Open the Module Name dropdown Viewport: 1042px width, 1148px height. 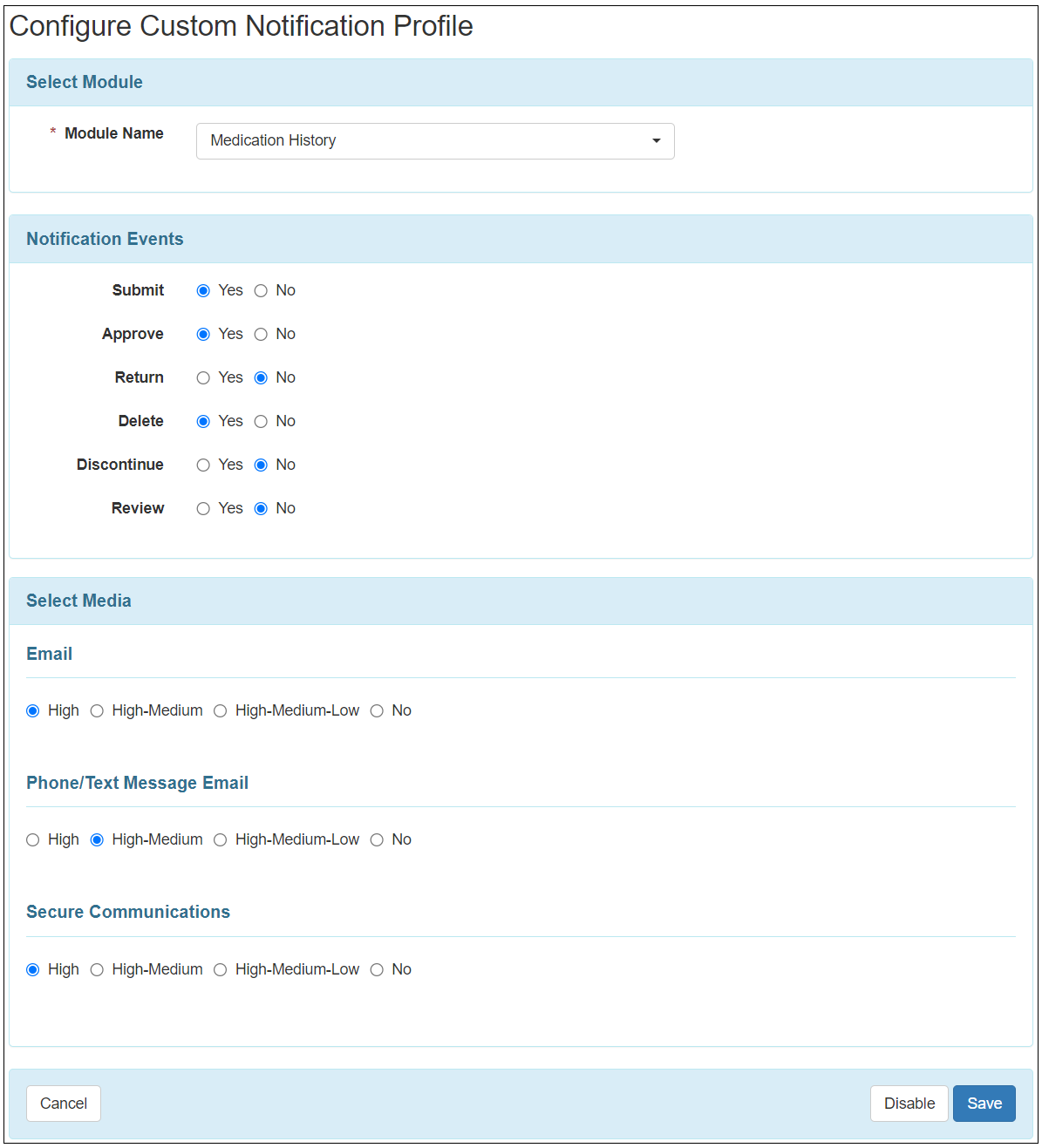coord(435,141)
